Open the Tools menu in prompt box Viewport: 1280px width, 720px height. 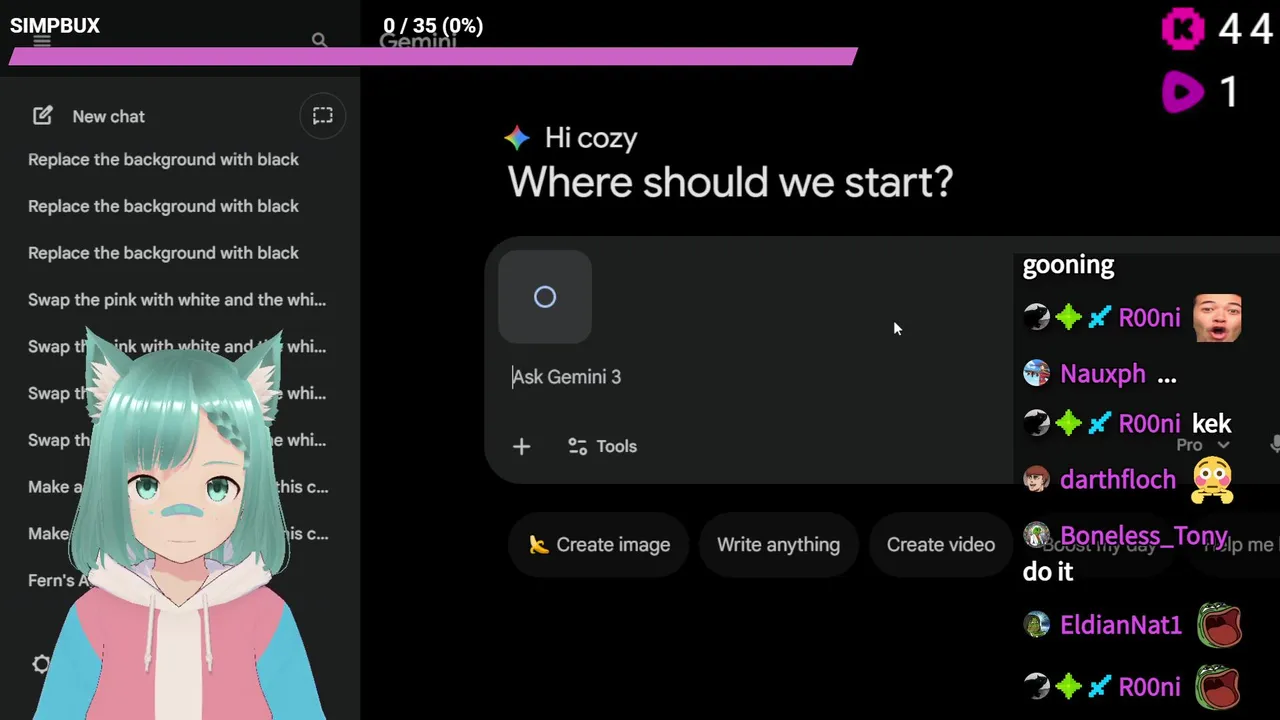tap(602, 447)
